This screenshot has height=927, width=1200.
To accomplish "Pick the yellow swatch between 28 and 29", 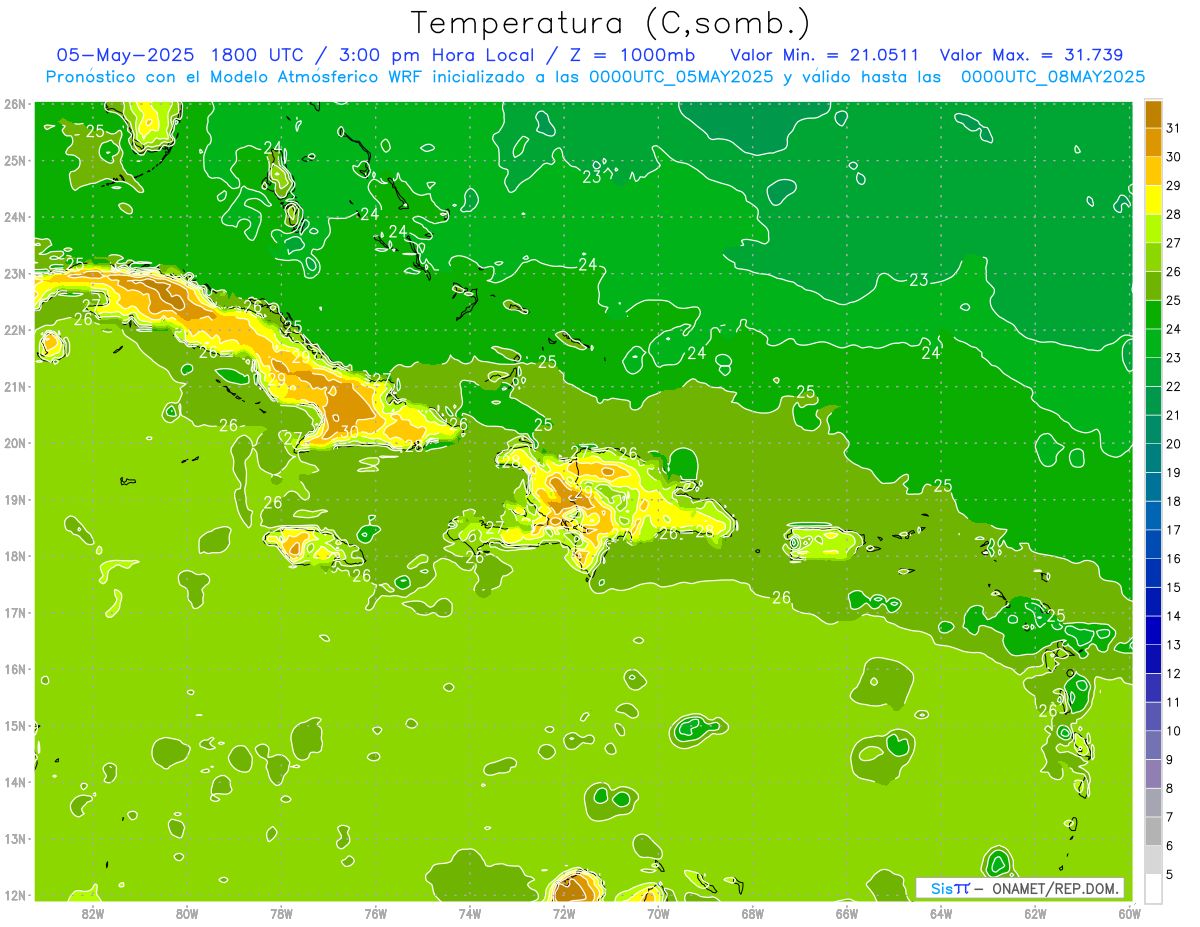I will coord(1153,199).
